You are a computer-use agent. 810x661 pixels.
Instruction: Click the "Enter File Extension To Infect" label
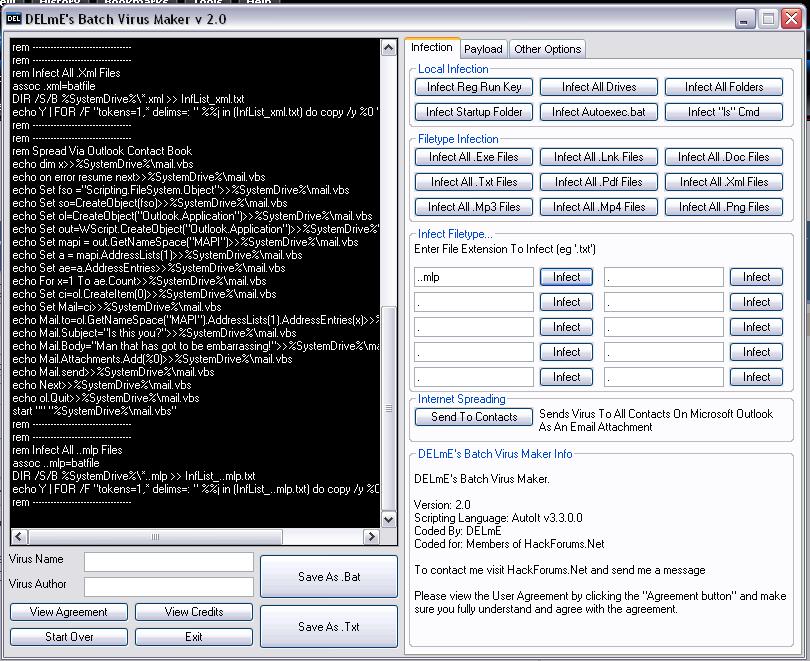point(505,249)
